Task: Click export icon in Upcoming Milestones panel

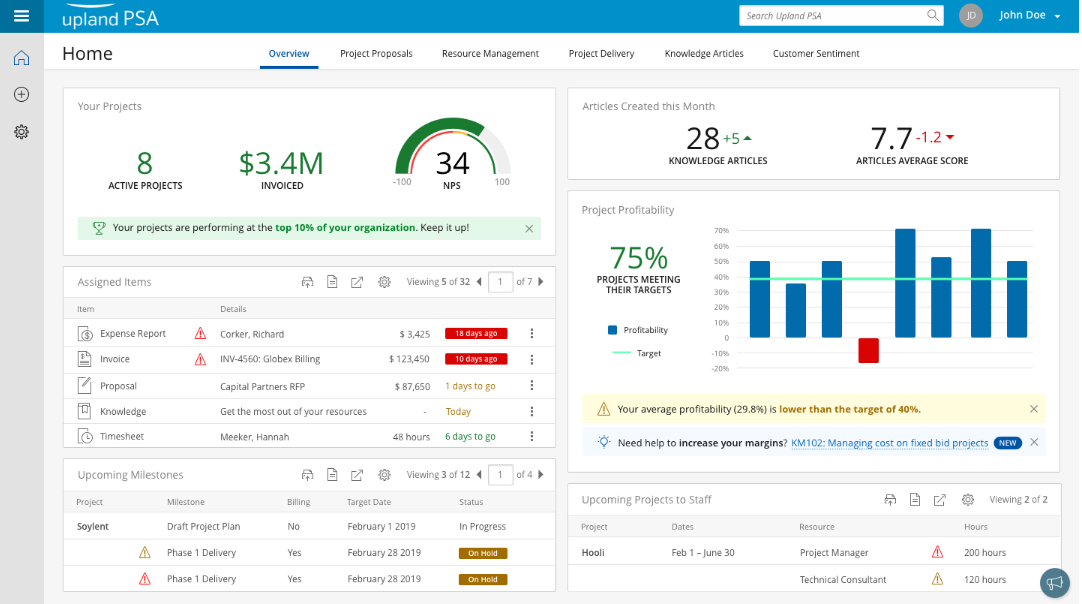Action: (357, 475)
